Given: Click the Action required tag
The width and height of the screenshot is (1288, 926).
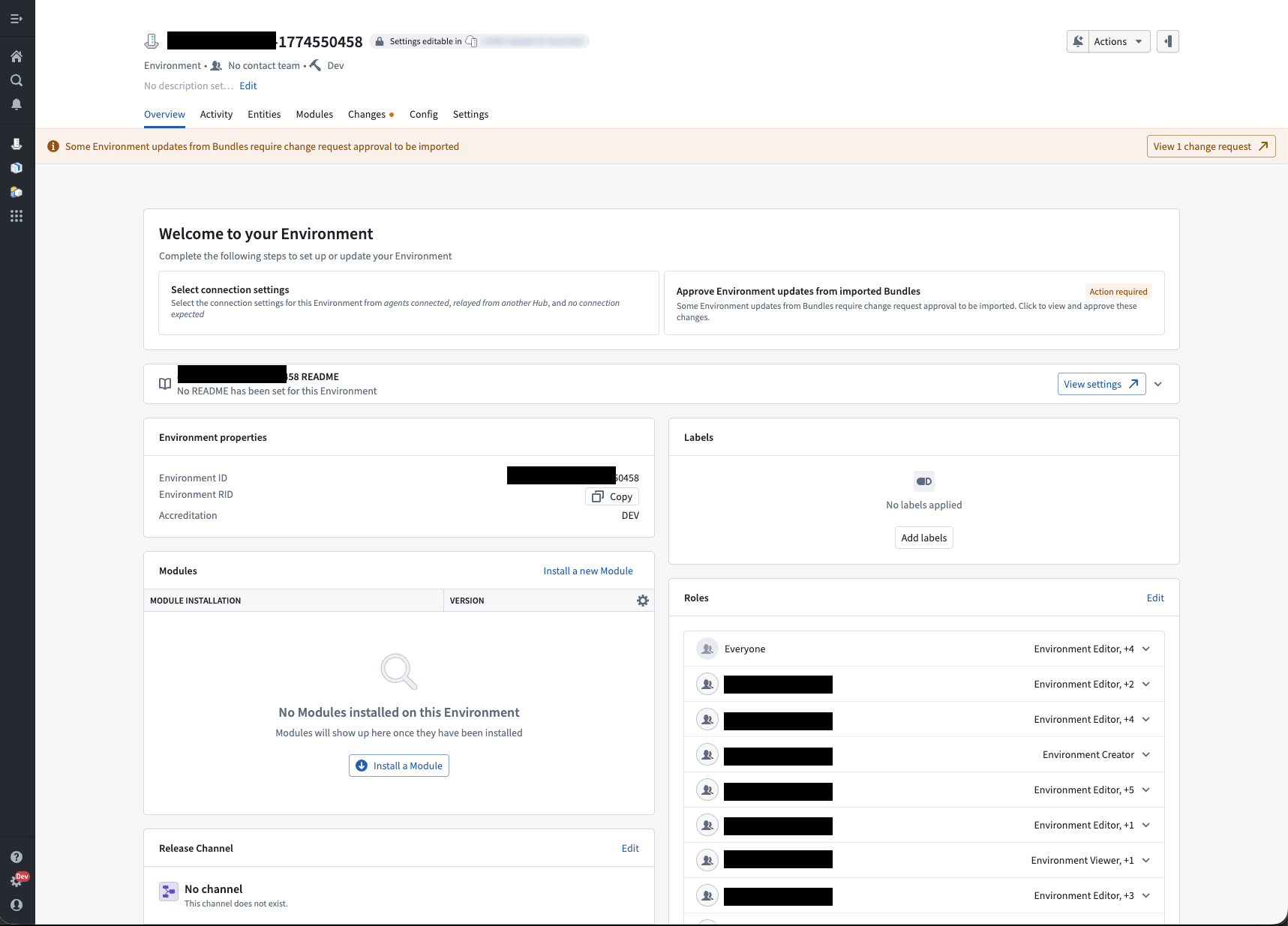Looking at the screenshot, I should (1118, 292).
